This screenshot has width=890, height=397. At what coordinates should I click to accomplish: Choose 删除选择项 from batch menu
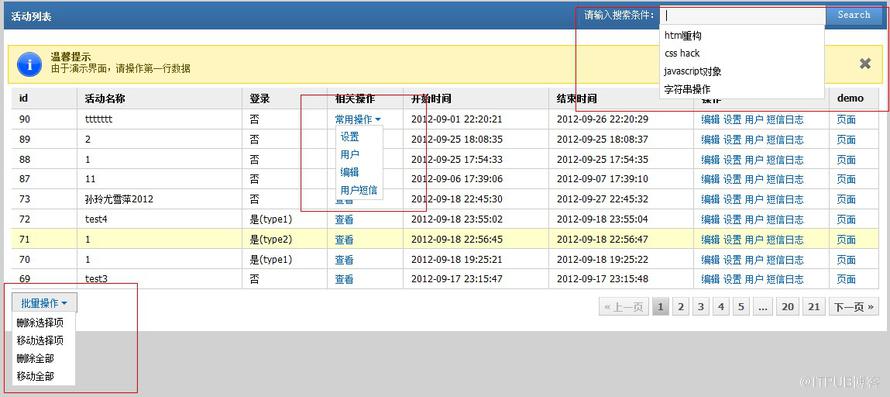pyautogui.click(x=40, y=323)
